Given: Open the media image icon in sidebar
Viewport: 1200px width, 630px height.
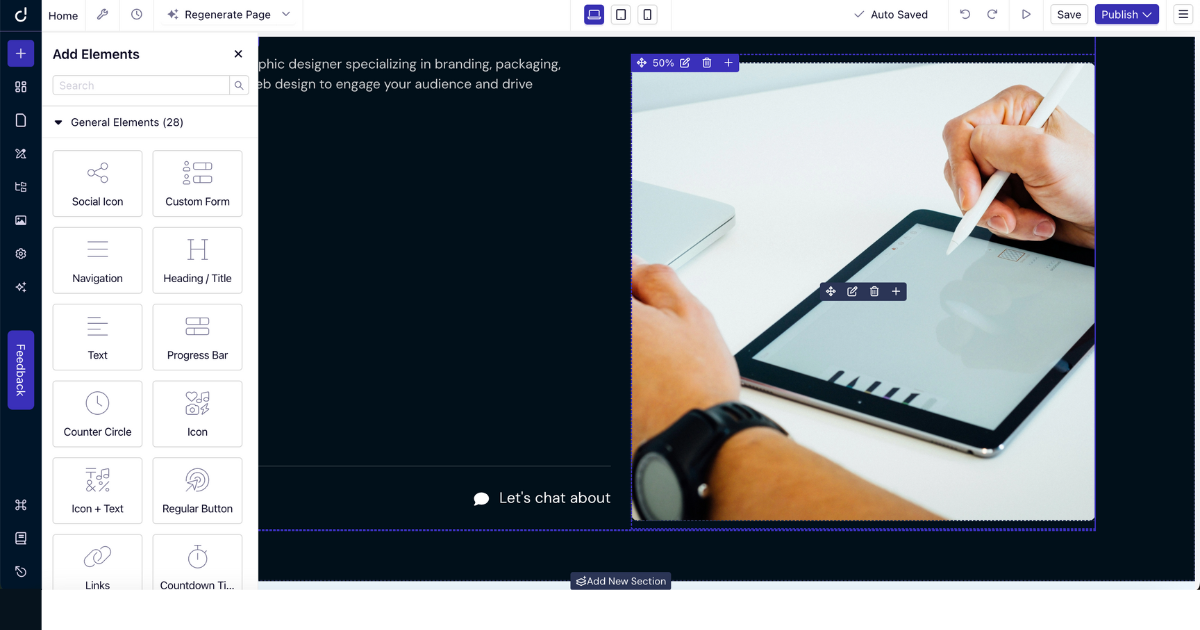Looking at the screenshot, I should pyautogui.click(x=21, y=220).
